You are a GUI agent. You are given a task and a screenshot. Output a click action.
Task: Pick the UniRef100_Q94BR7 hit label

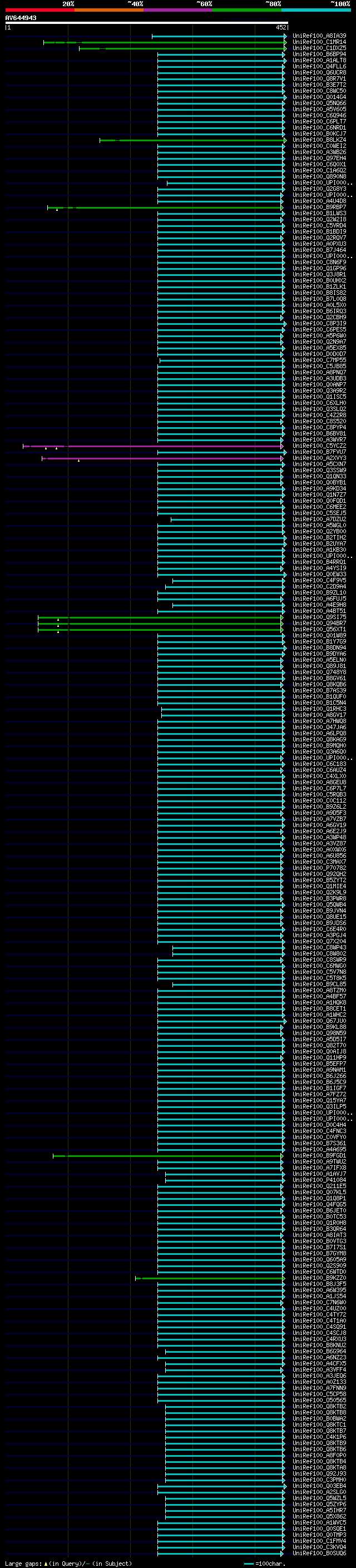pyautogui.click(x=319, y=624)
